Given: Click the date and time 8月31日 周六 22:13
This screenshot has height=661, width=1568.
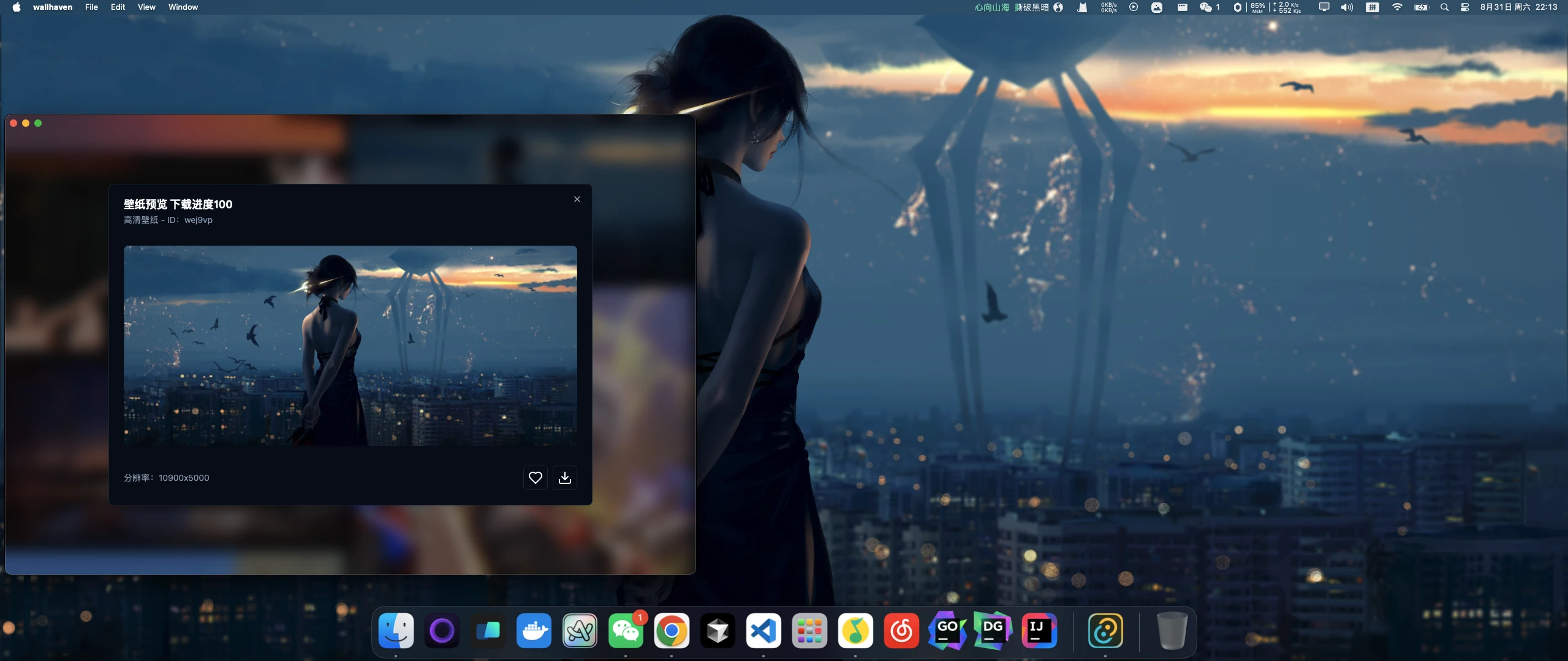Looking at the screenshot, I should [1518, 7].
